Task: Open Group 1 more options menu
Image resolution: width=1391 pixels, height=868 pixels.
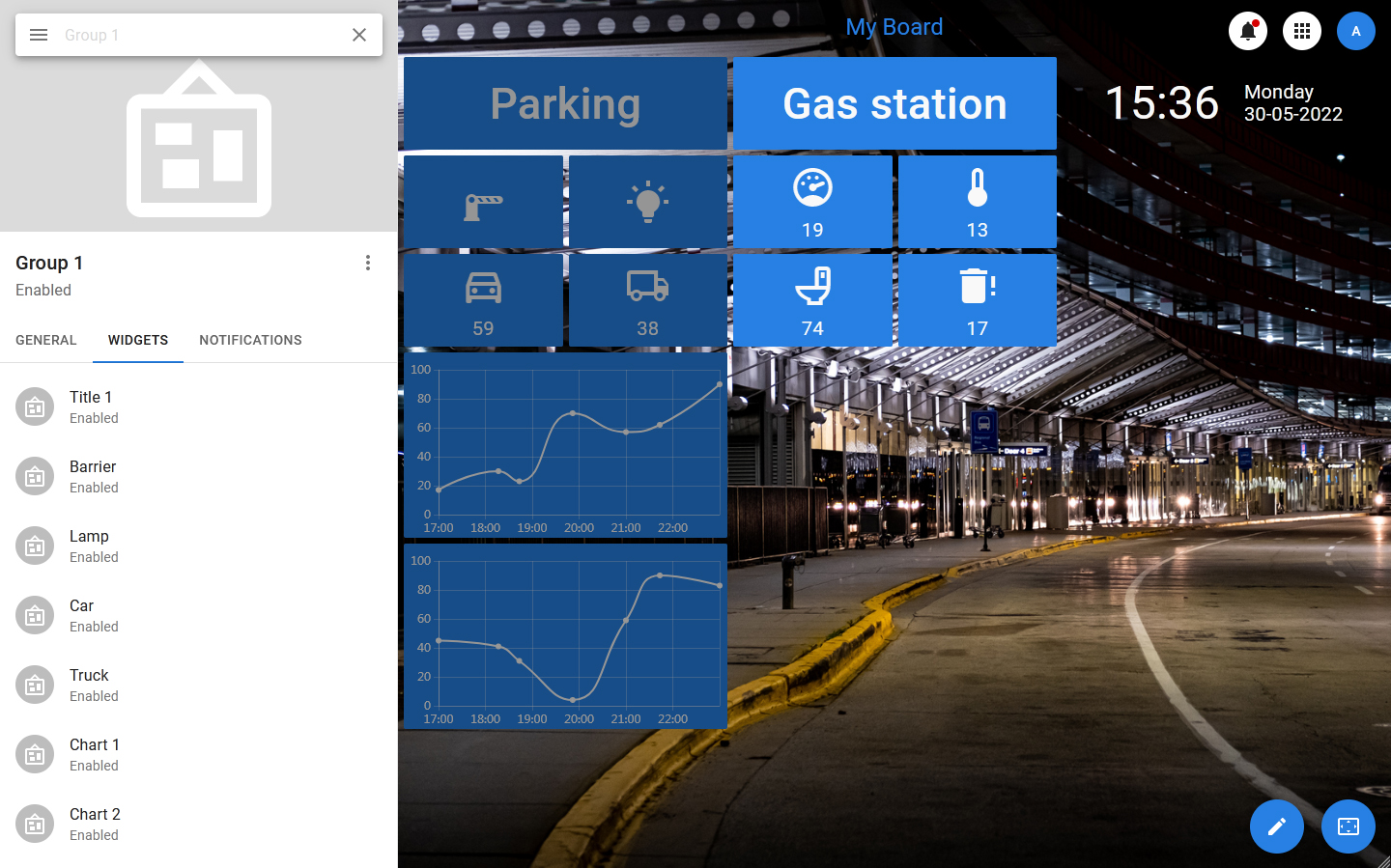Action: click(368, 263)
